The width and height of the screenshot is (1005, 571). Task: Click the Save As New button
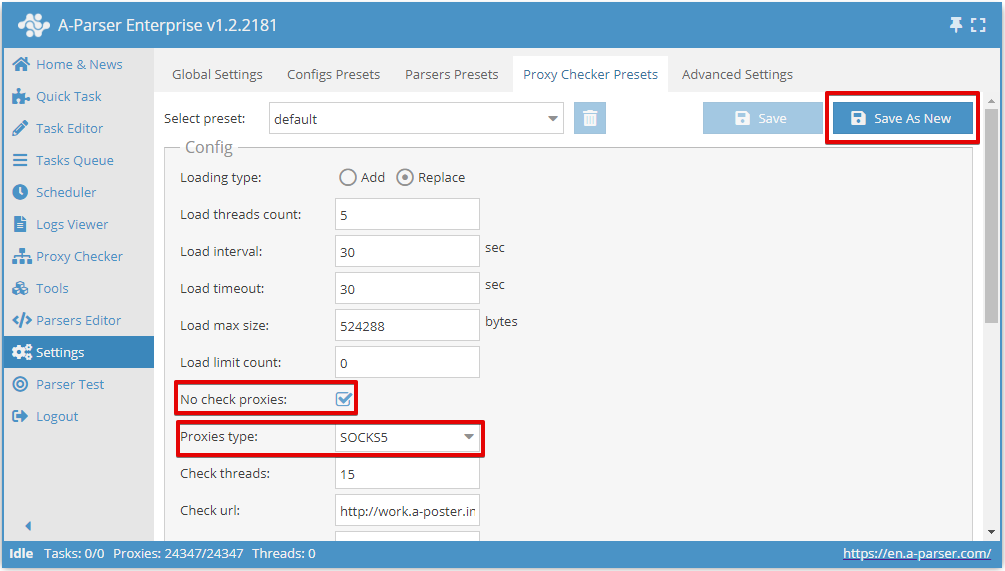(x=902, y=118)
